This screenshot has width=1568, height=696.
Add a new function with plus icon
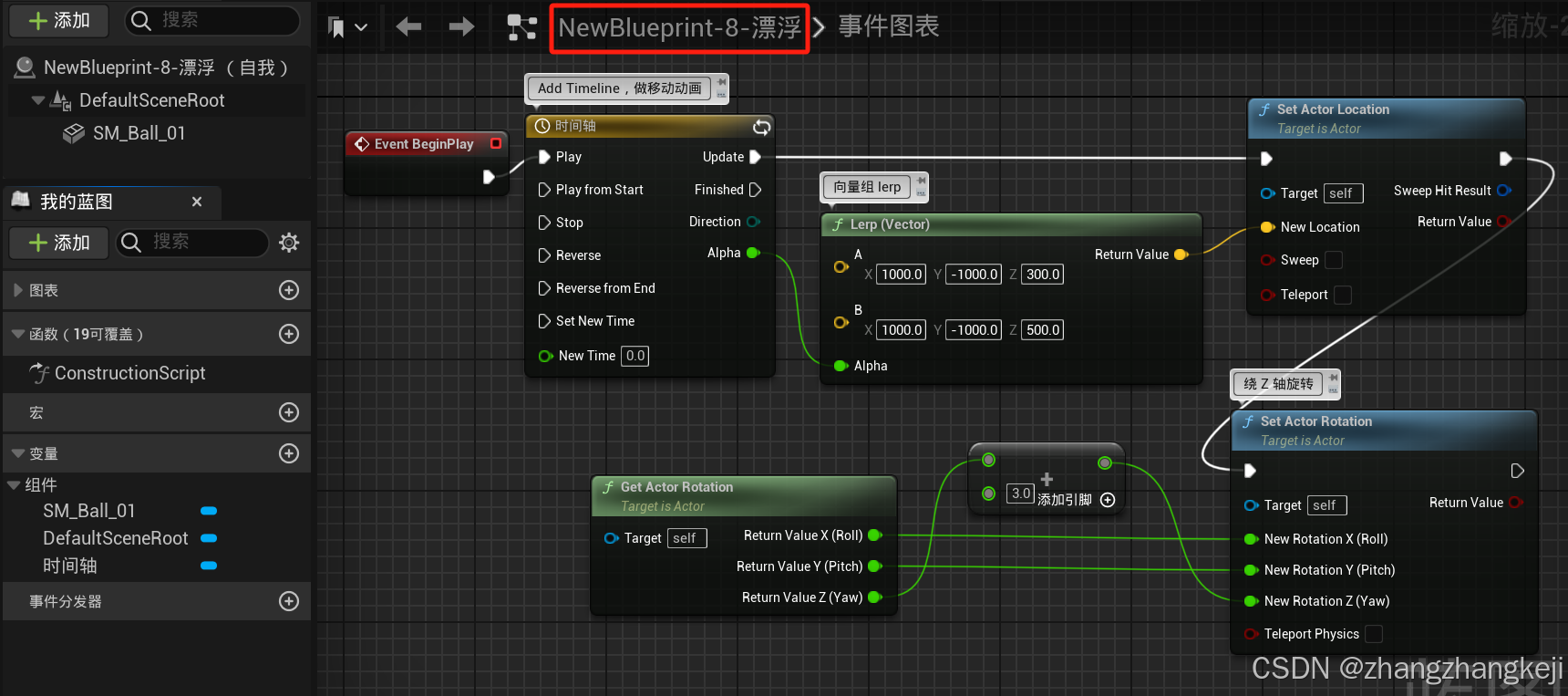[289, 334]
